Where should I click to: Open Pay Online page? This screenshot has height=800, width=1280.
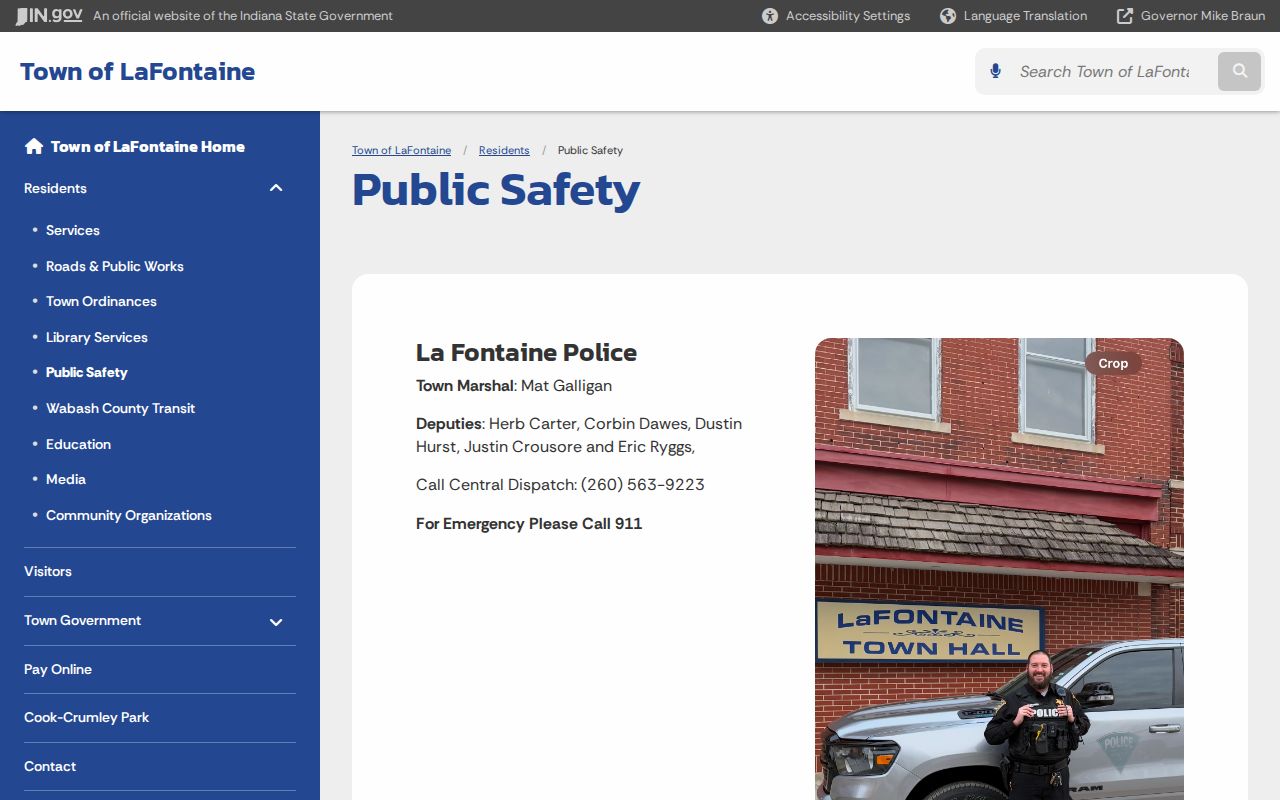(58, 669)
